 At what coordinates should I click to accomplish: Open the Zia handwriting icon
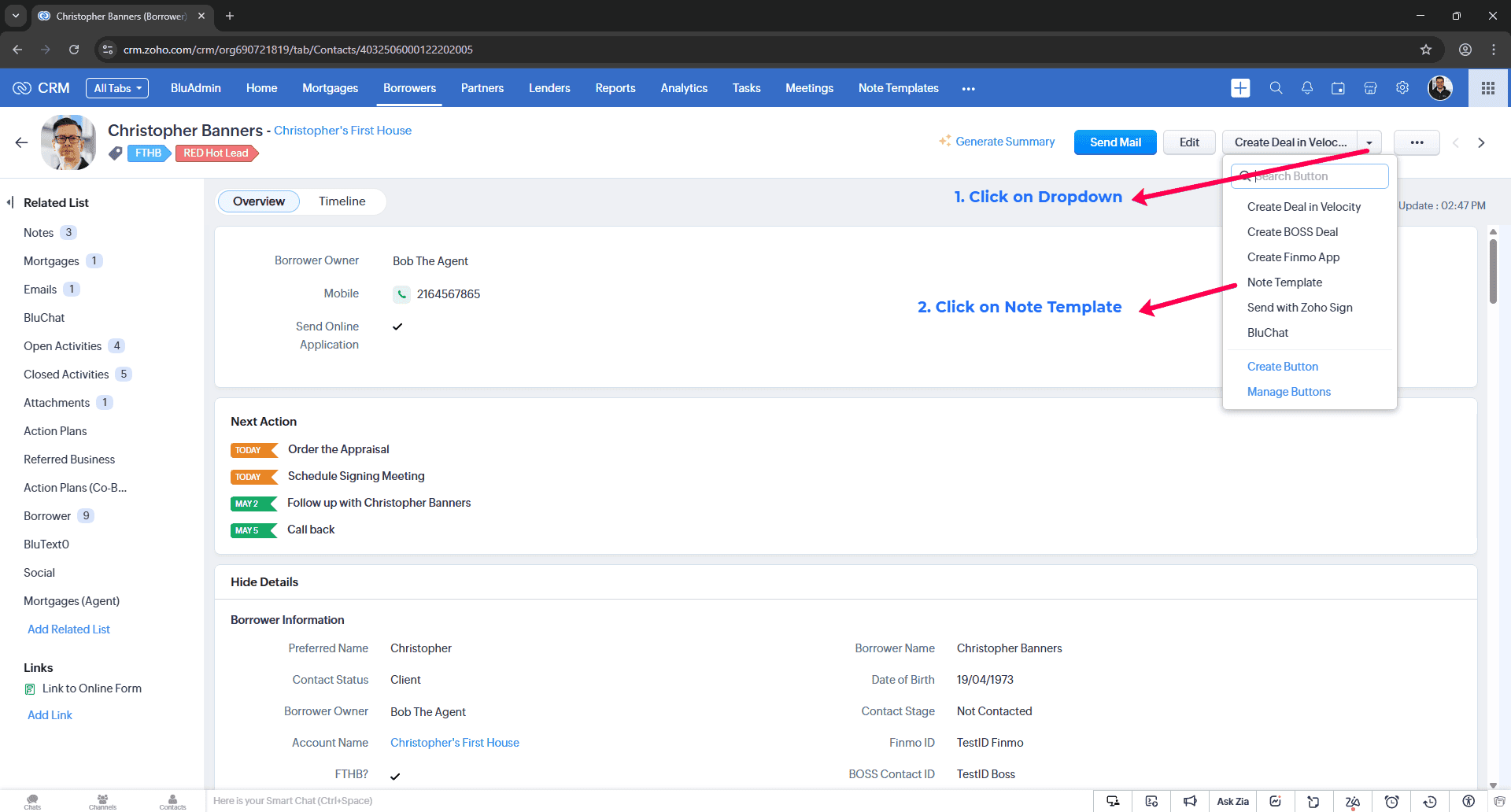coord(1352,801)
